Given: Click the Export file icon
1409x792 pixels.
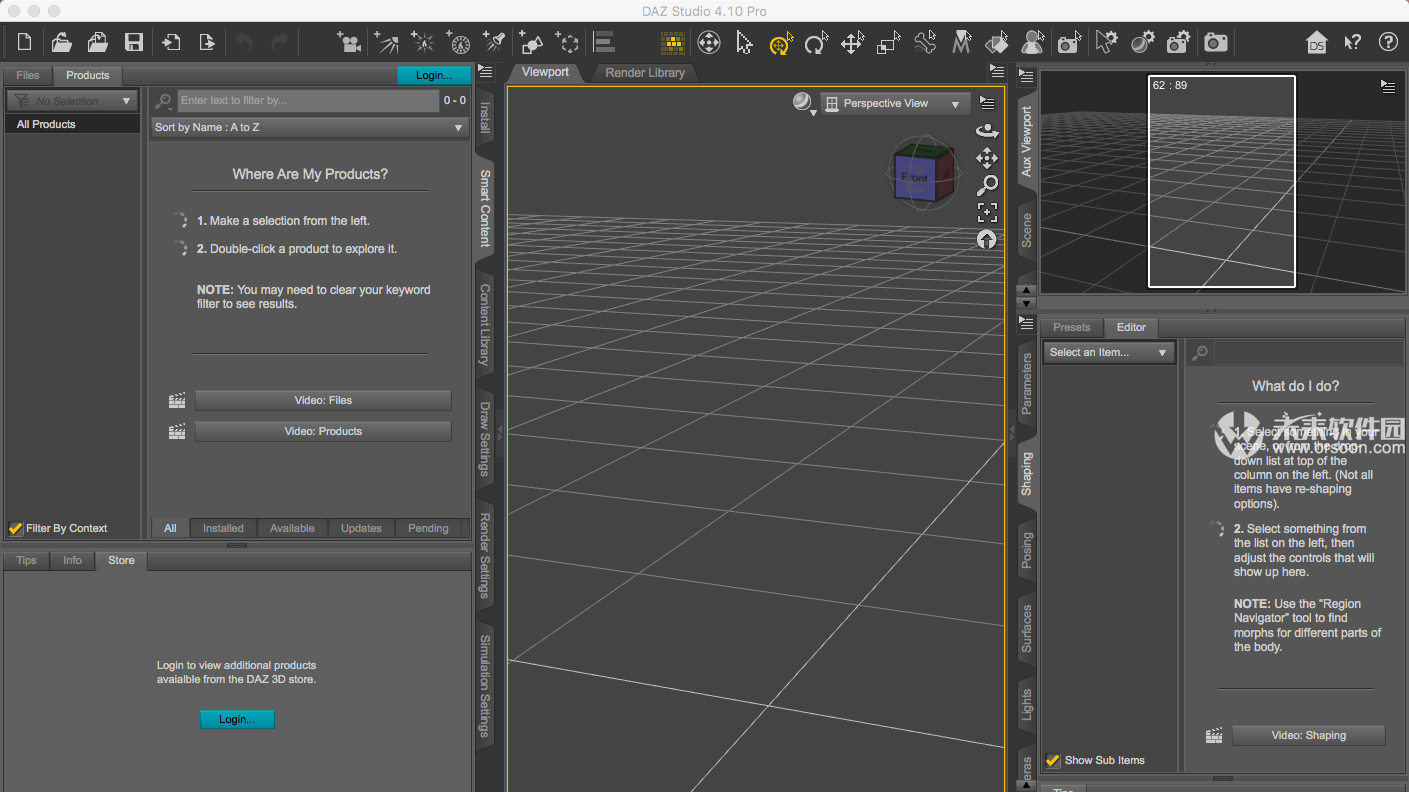Looking at the screenshot, I should tap(207, 42).
